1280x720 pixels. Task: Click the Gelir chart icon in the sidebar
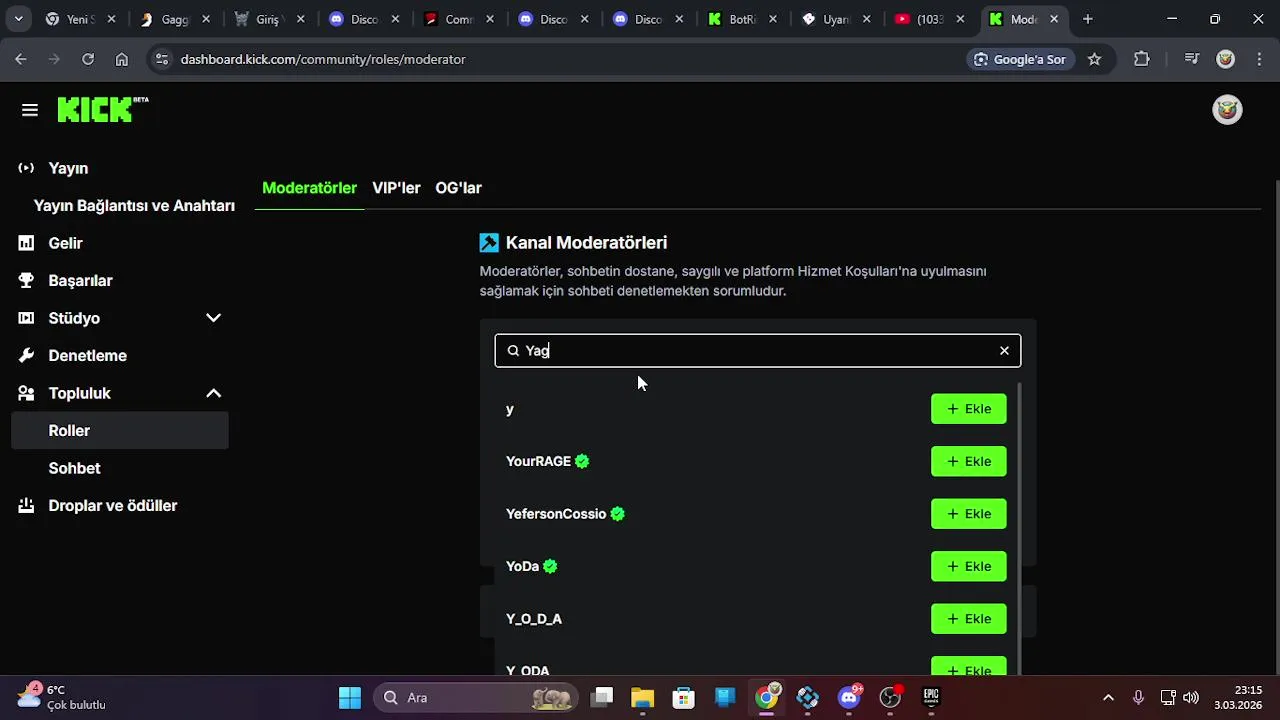(x=26, y=243)
